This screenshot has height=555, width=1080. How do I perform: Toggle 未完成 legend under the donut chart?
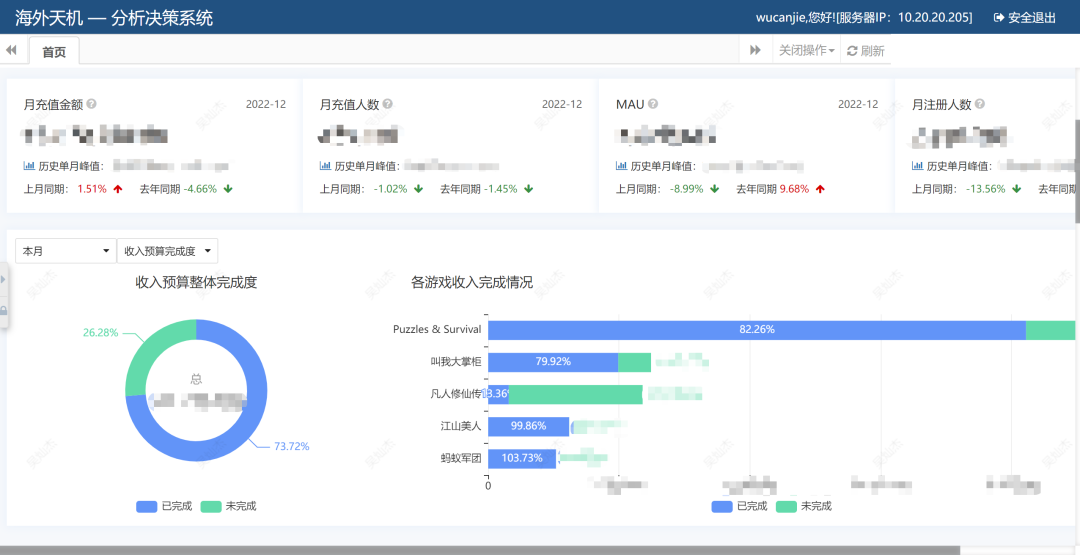click(229, 506)
